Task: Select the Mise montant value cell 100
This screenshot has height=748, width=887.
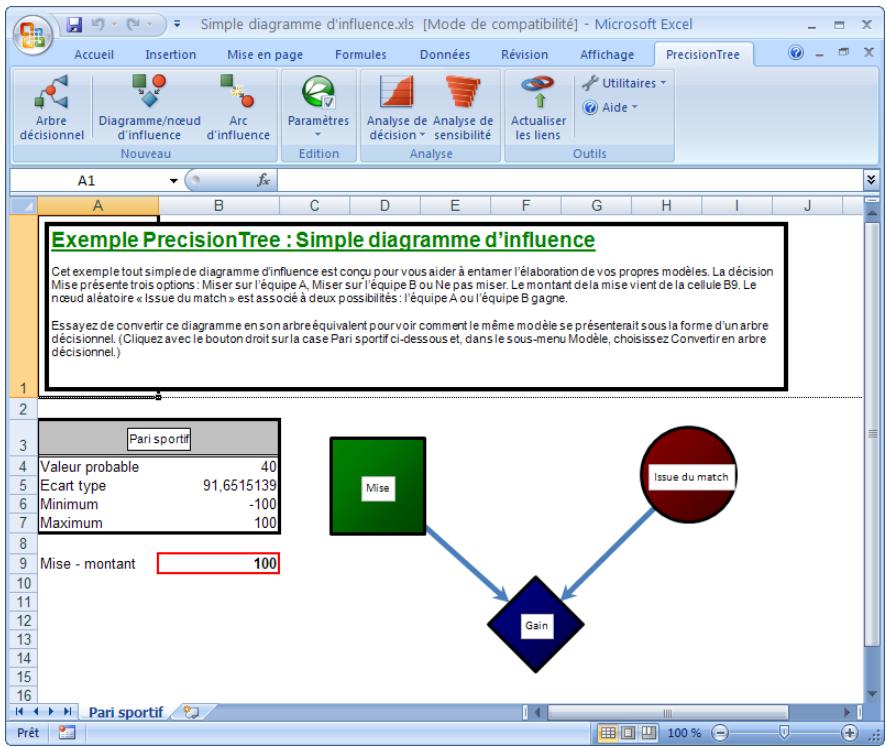Action: click(218, 563)
